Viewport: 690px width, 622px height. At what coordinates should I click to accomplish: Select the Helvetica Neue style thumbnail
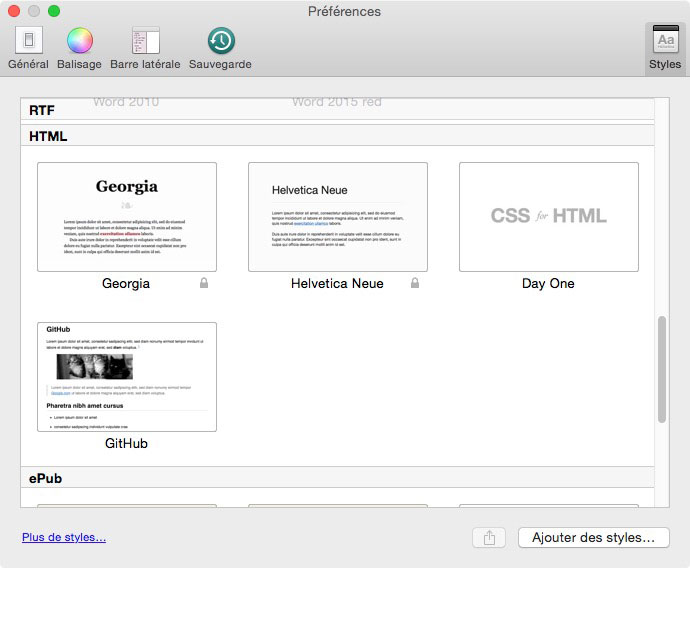pyautogui.click(x=338, y=217)
